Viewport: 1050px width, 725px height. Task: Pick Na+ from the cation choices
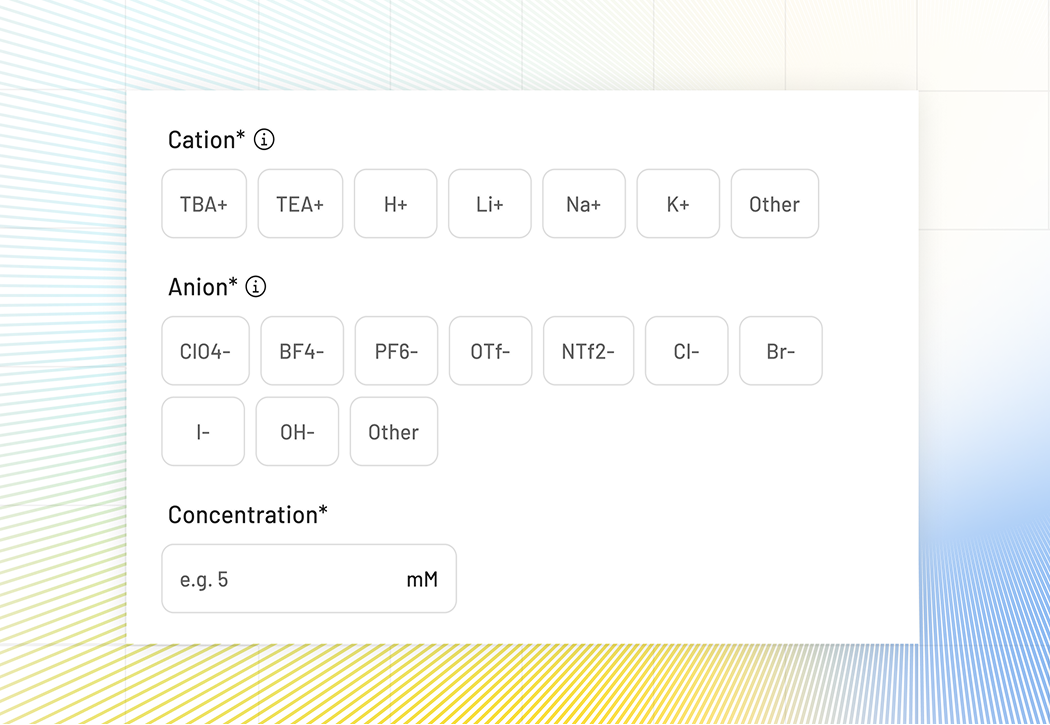coord(584,204)
